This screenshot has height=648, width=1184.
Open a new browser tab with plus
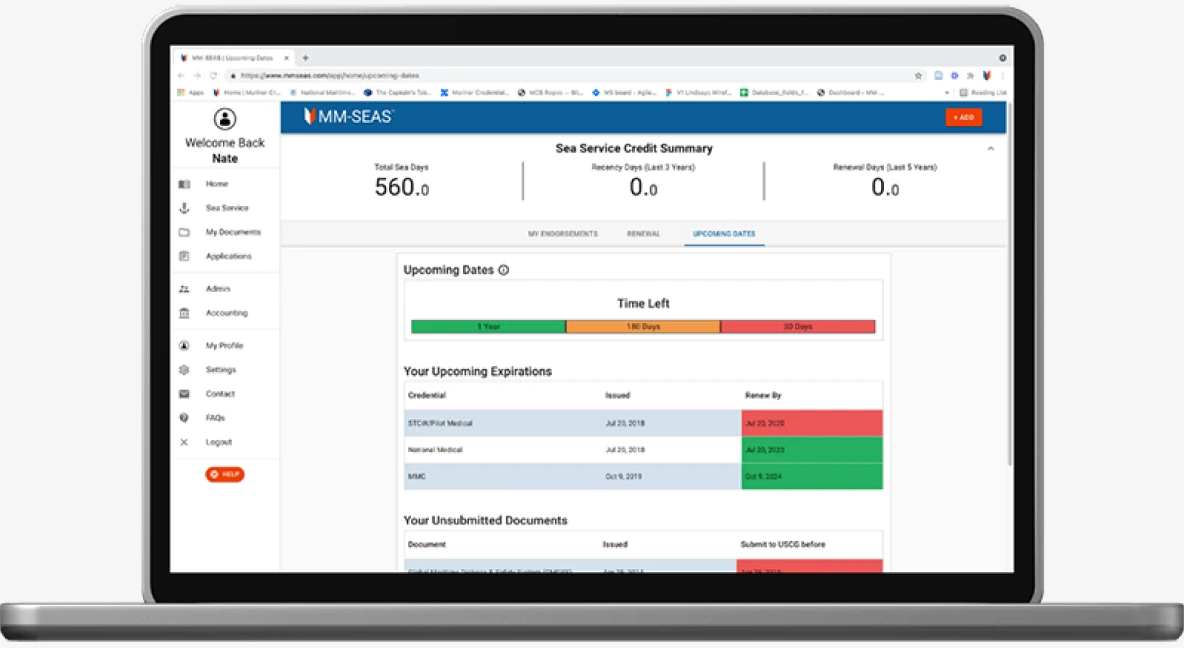point(306,58)
